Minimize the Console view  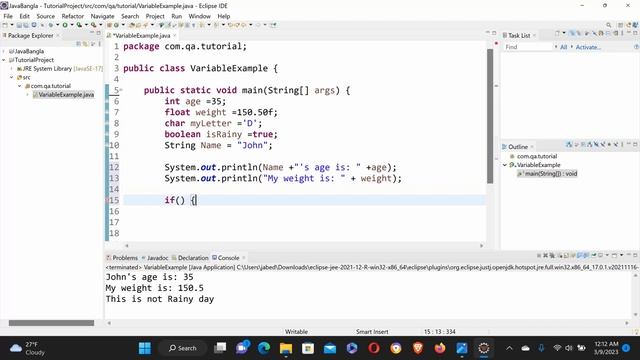tap(629, 255)
